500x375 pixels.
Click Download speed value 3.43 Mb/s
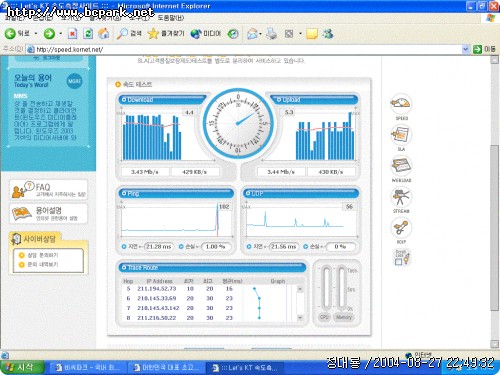145,172
